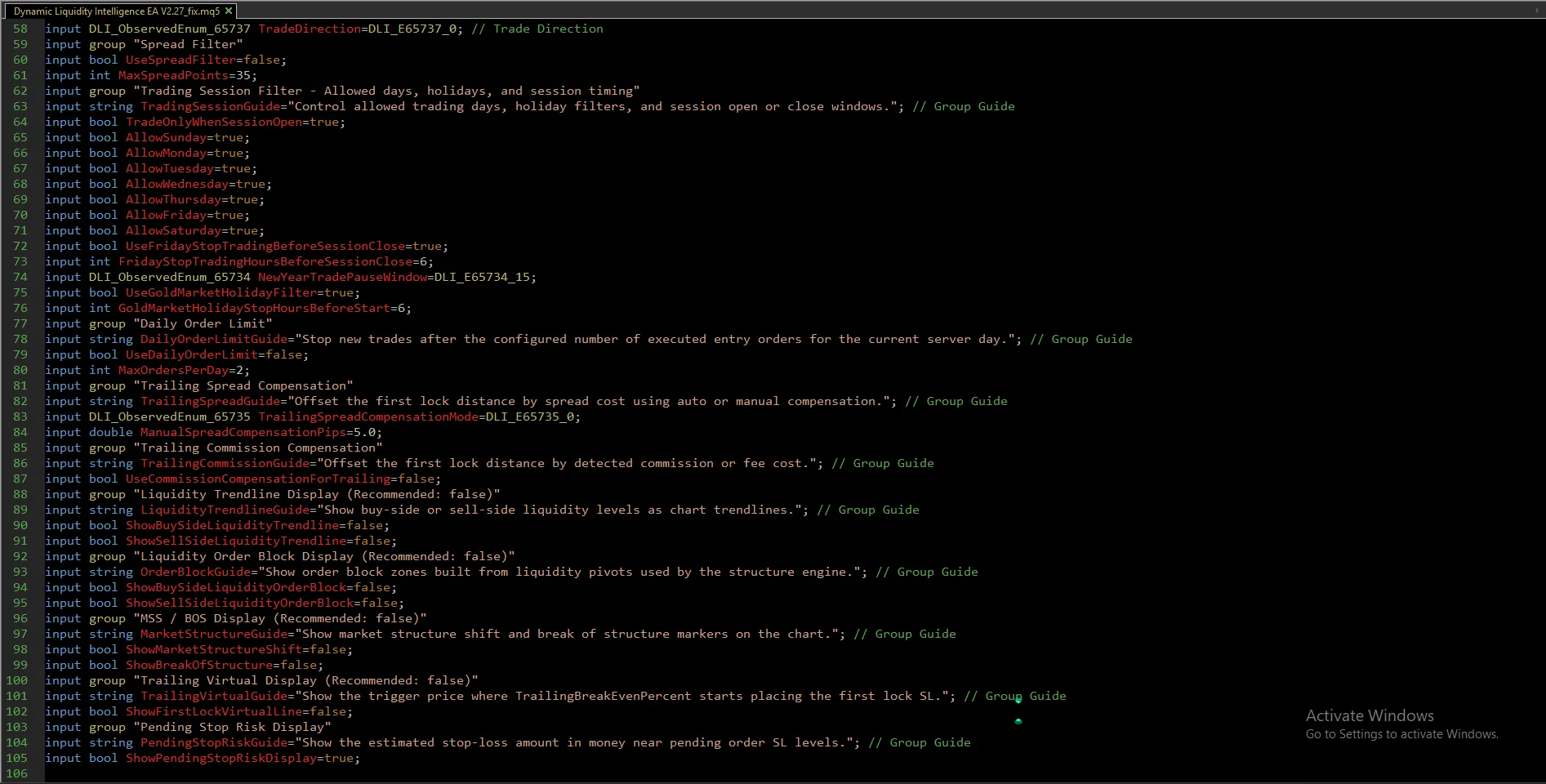Place cursor on UseCommissionCompensationForTrailing

pyautogui.click(x=258, y=479)
